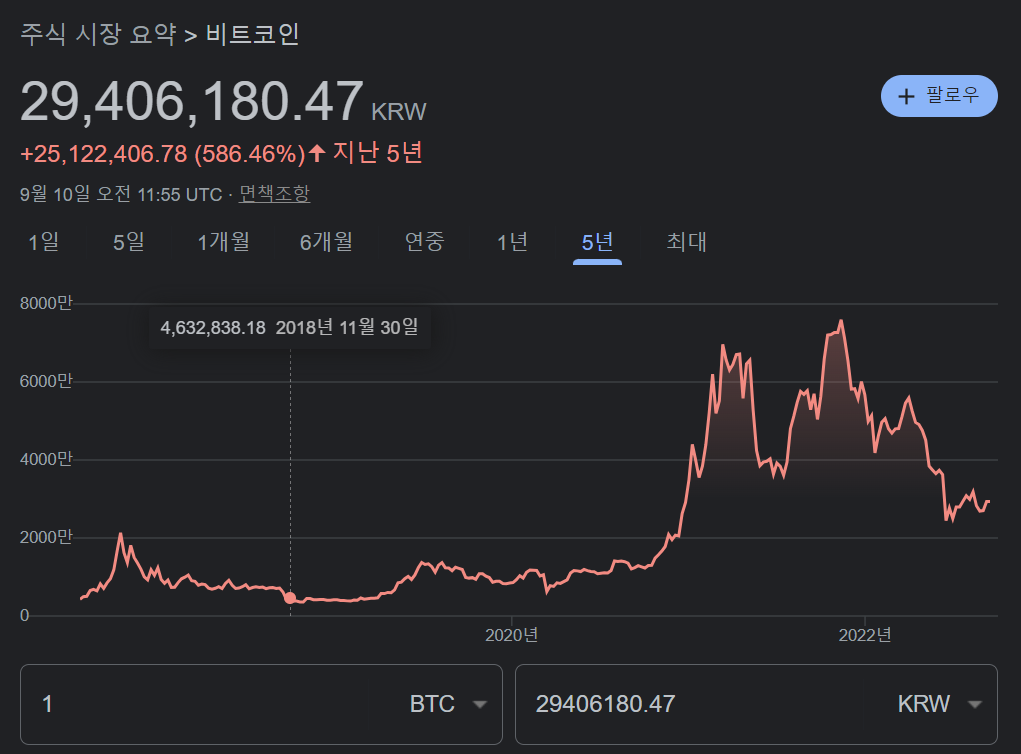Open the 주식 시장 요약 breadcrumb link
The width and height of the screenshot is (1021, 754).
point(98,34)
